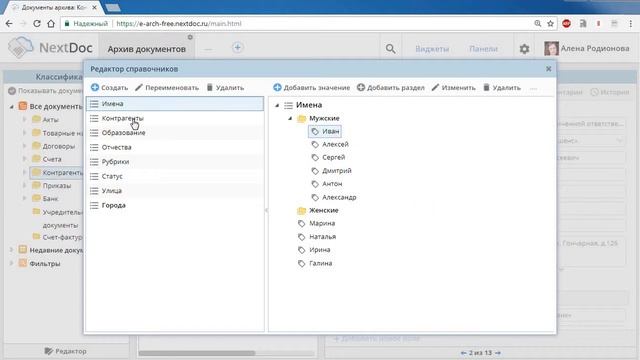Image resolution: width=640 pixels, height=360 pixels.
Task: Click Переименовать in the reference list toolbar
Action: tap(167, 87)
